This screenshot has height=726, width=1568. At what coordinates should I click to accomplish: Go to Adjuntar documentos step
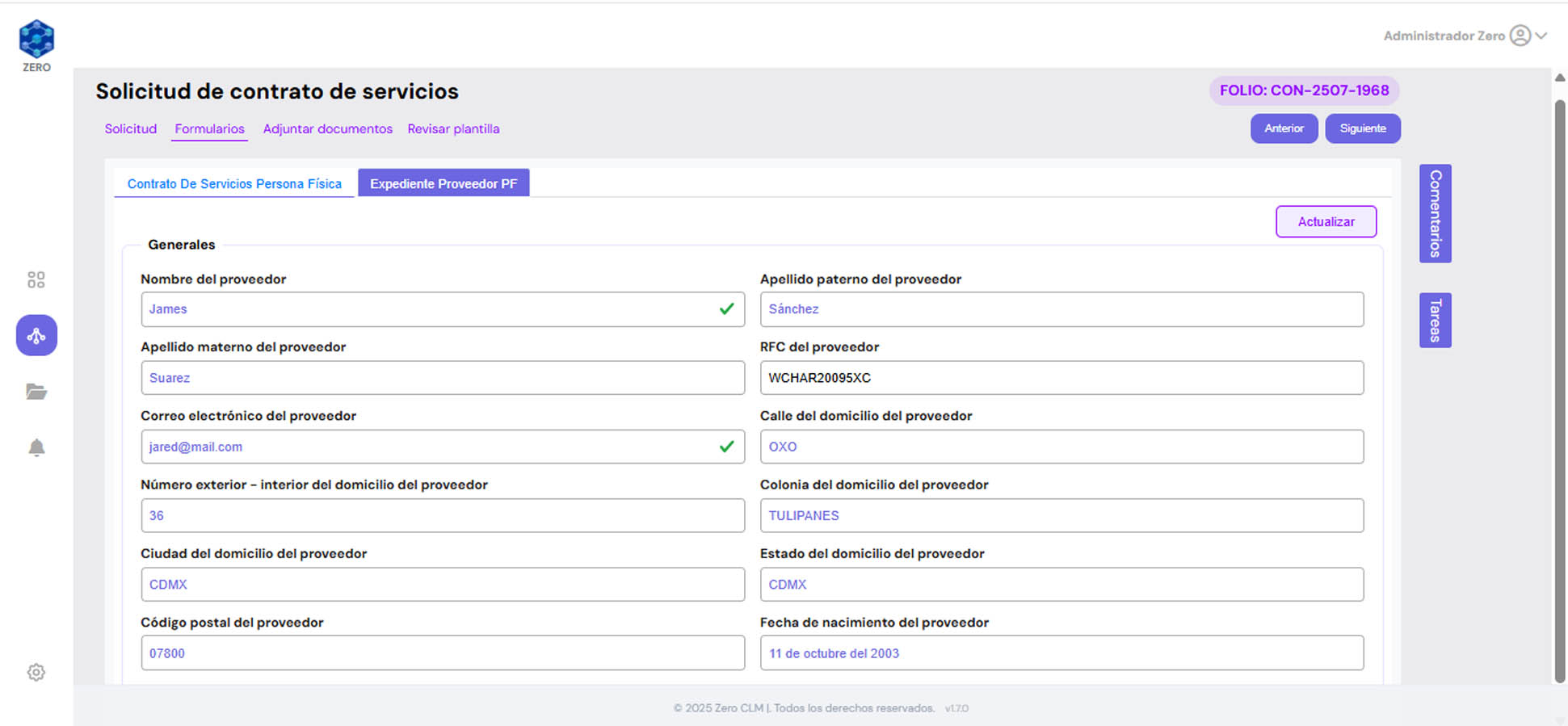click(x=327, y=128)
